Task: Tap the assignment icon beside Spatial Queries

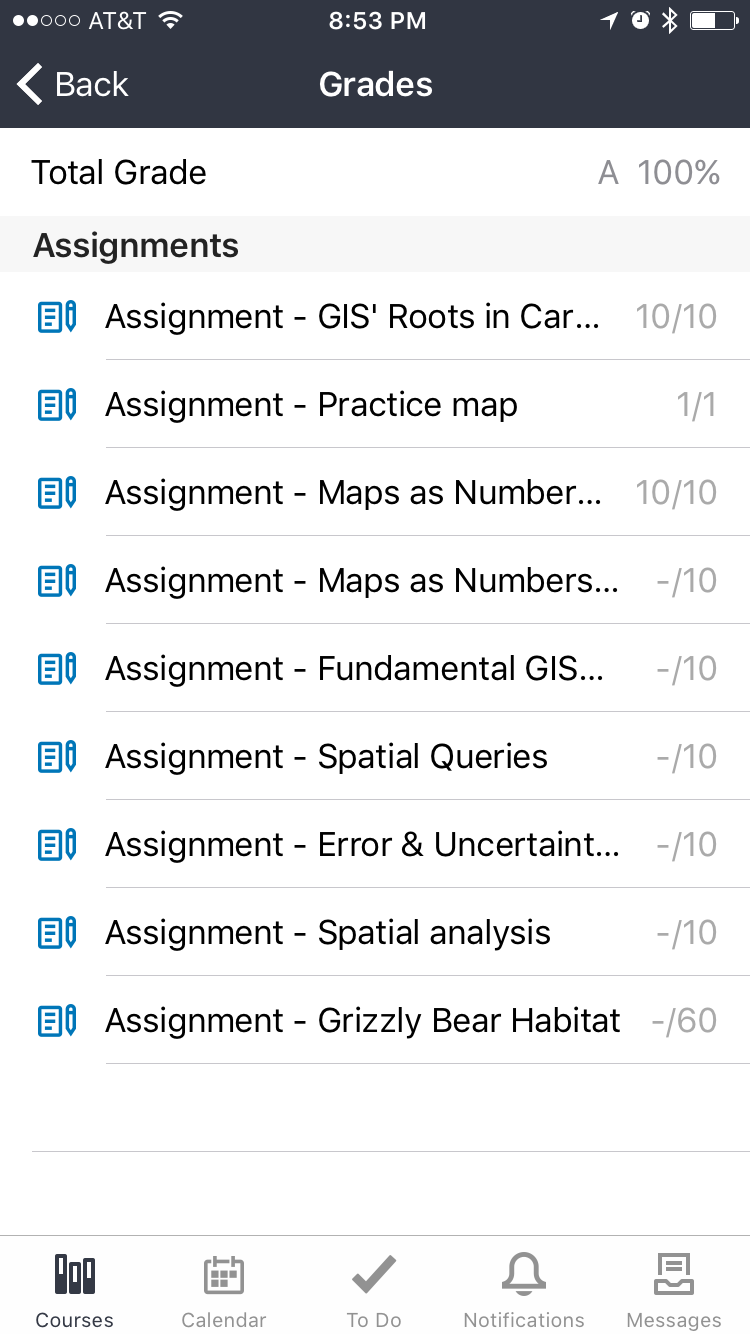Action: [x=57, y=757]
